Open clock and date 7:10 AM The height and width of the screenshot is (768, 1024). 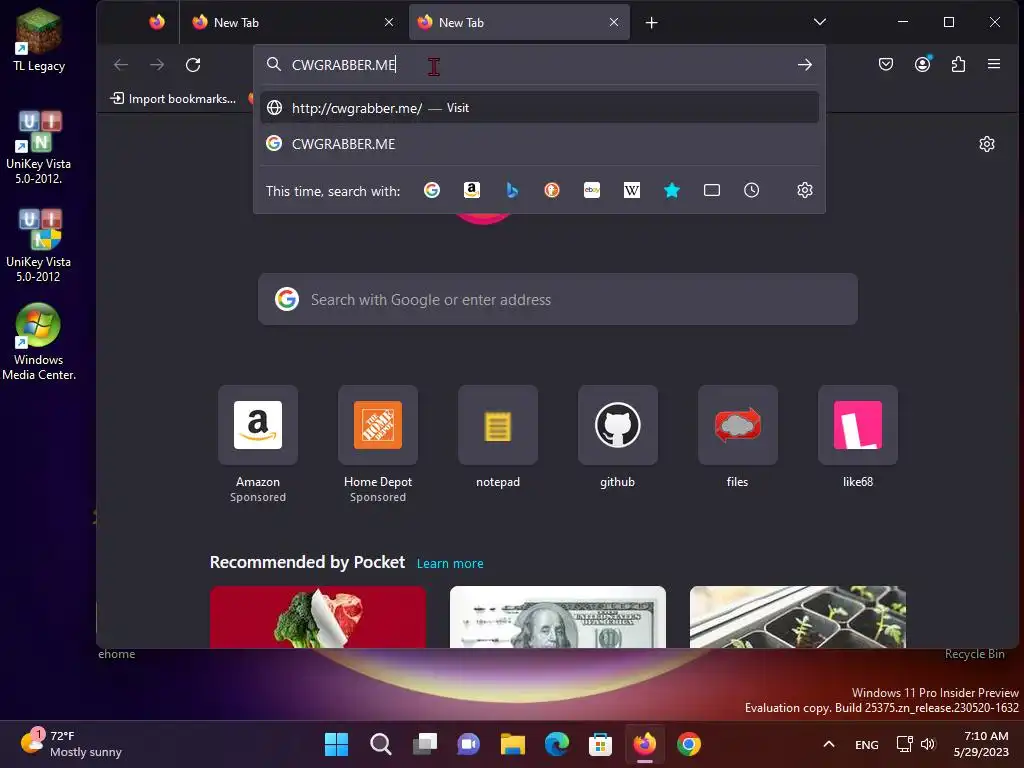tap(982, 744)
